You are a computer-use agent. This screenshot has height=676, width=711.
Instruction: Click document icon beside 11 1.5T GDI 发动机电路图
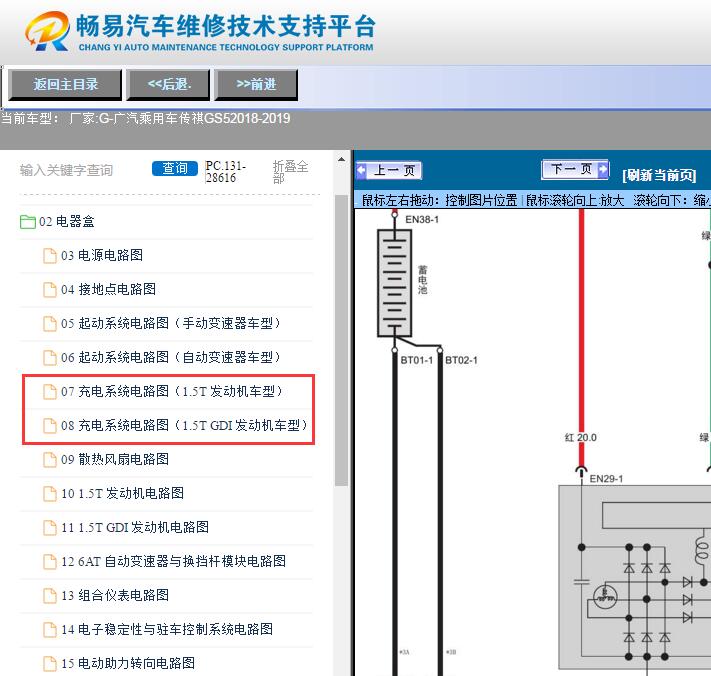[49, 528]
